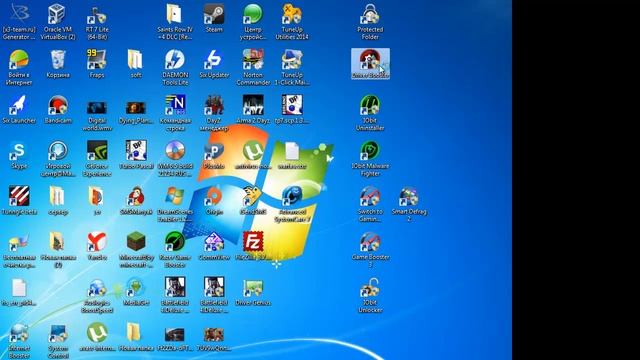Open Game Booster 3
The height and width of the screenshot is (360, 640).
click(x=370, y=250)
